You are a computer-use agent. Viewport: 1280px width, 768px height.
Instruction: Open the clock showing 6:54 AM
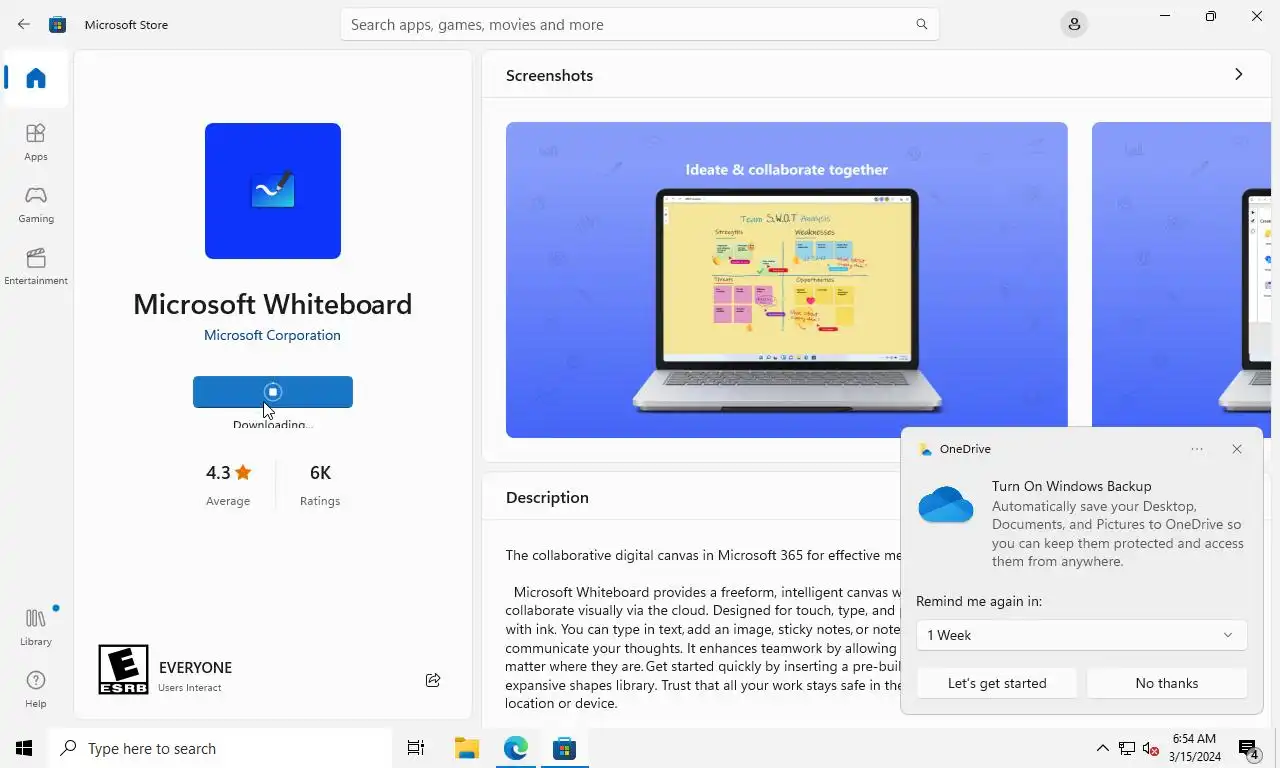pyautogui.click(x=1194, y=748)
